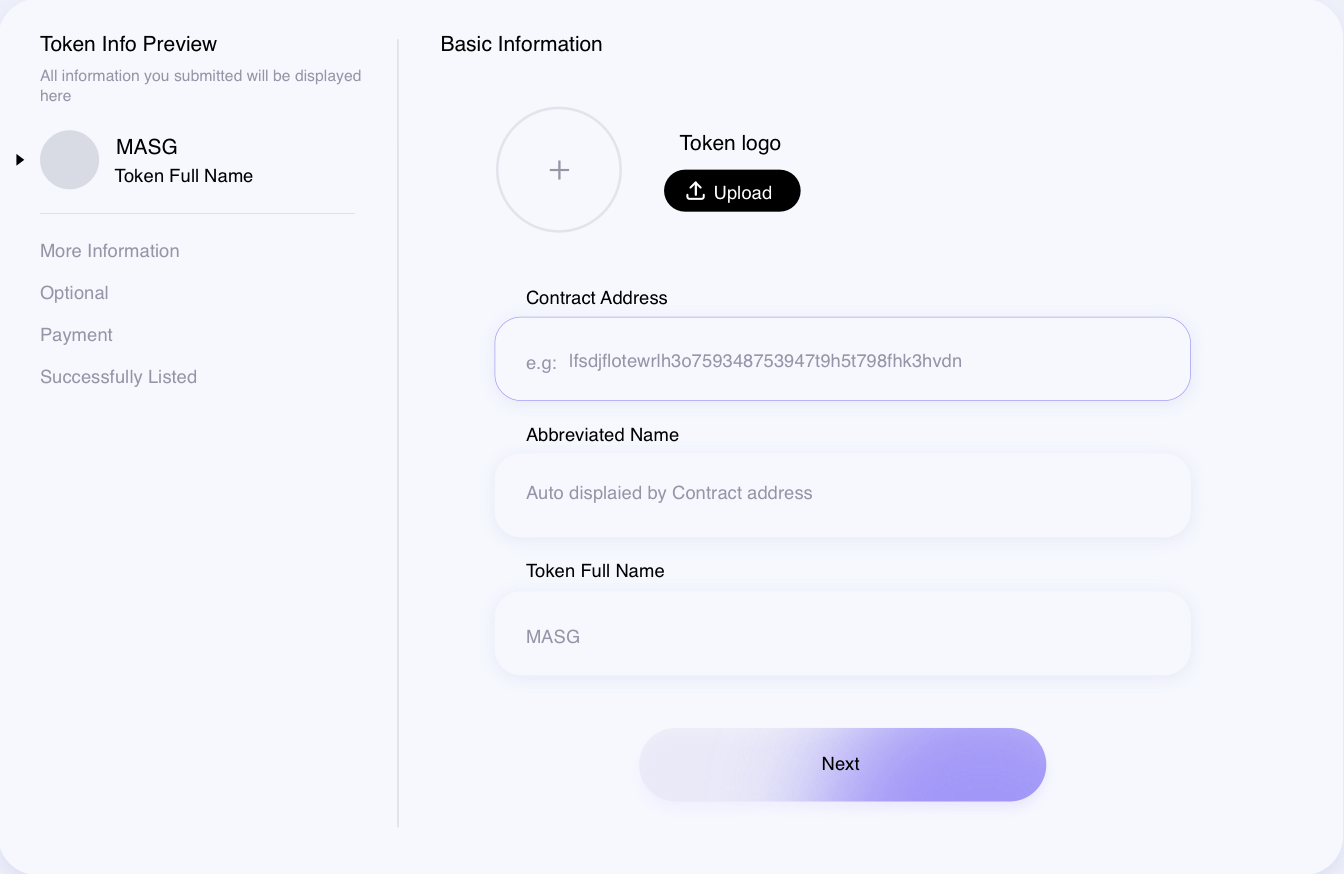Click Token Full Name preview text in sidebar

[184, 176]
